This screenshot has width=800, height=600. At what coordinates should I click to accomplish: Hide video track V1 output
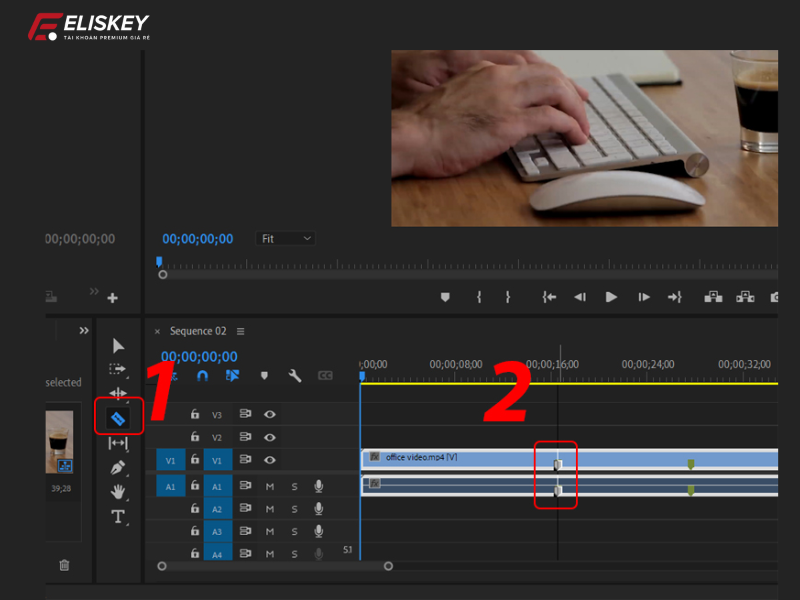[269, 461]
